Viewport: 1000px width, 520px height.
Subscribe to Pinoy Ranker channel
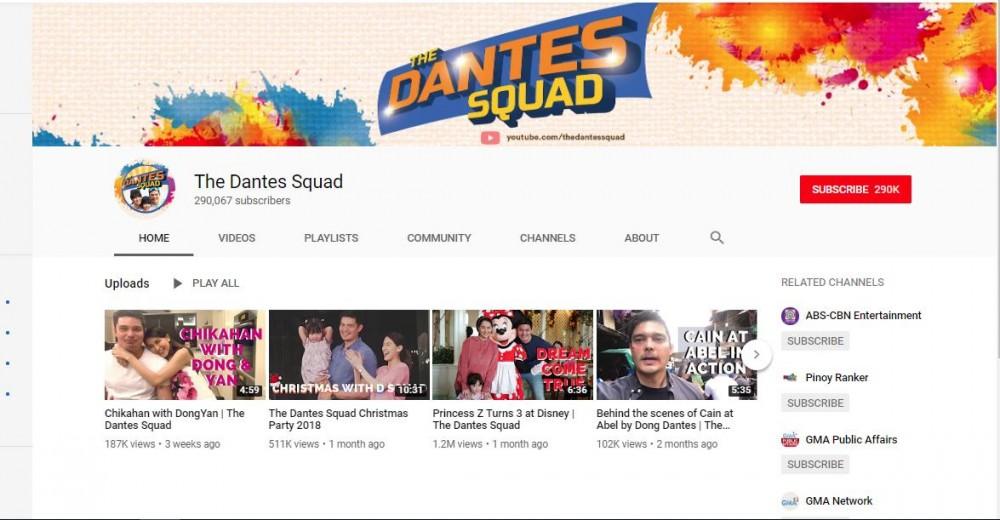[x=815, y=403]
